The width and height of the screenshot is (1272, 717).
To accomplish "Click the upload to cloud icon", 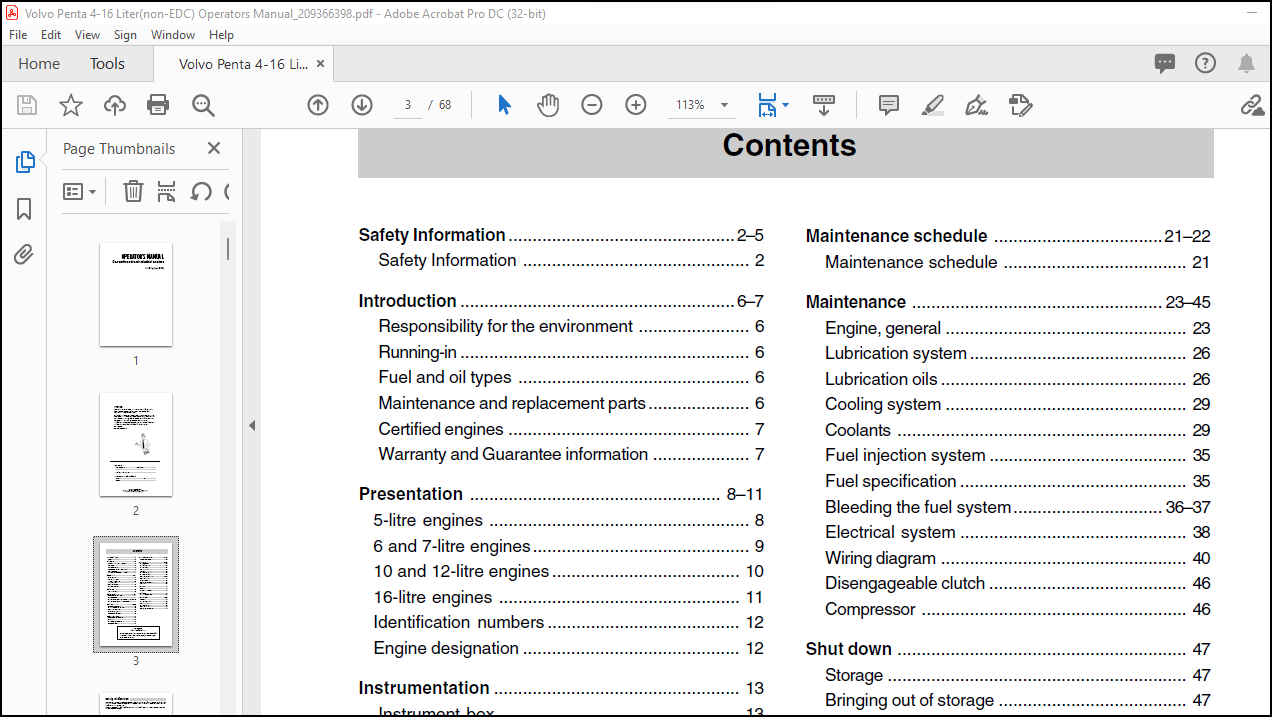I will [x=115, y=105].
